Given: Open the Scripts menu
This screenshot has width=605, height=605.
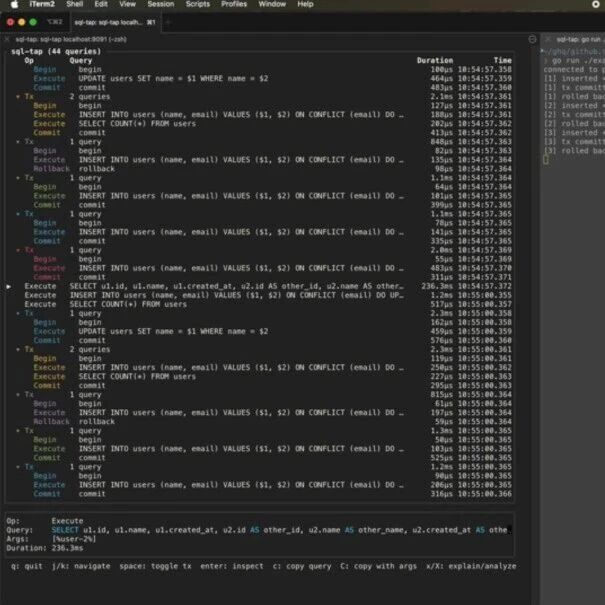Looking at the screenshot, I should pyautogui.click(x=198, y=4).
